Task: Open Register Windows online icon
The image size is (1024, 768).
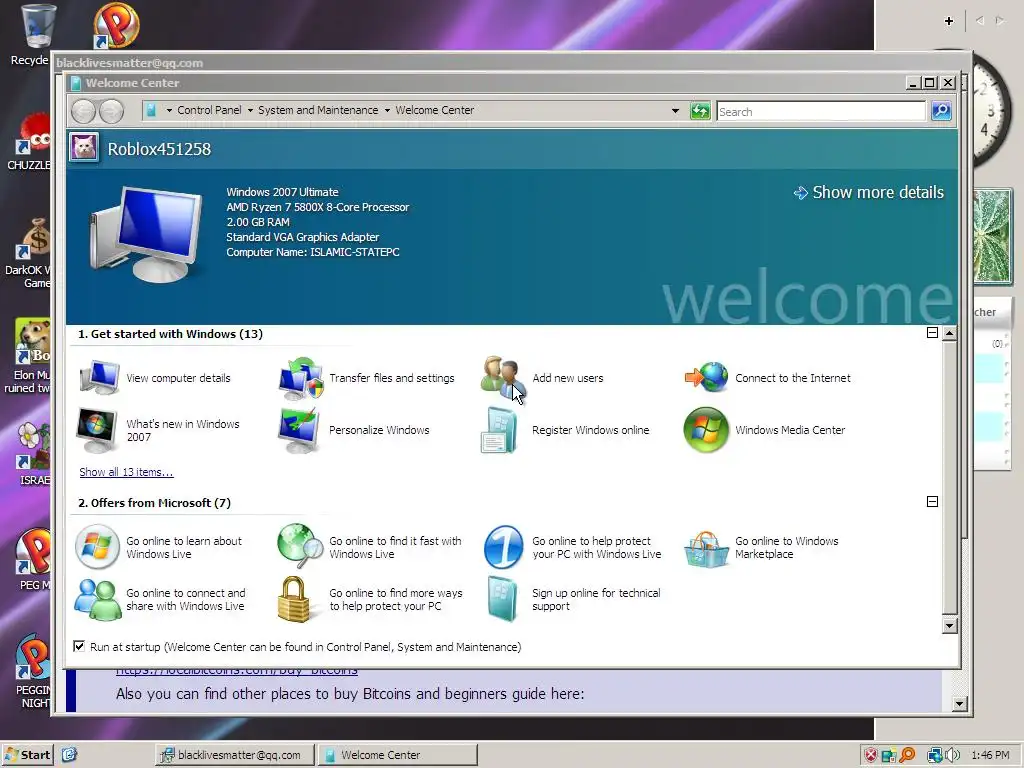Action: 500,430
